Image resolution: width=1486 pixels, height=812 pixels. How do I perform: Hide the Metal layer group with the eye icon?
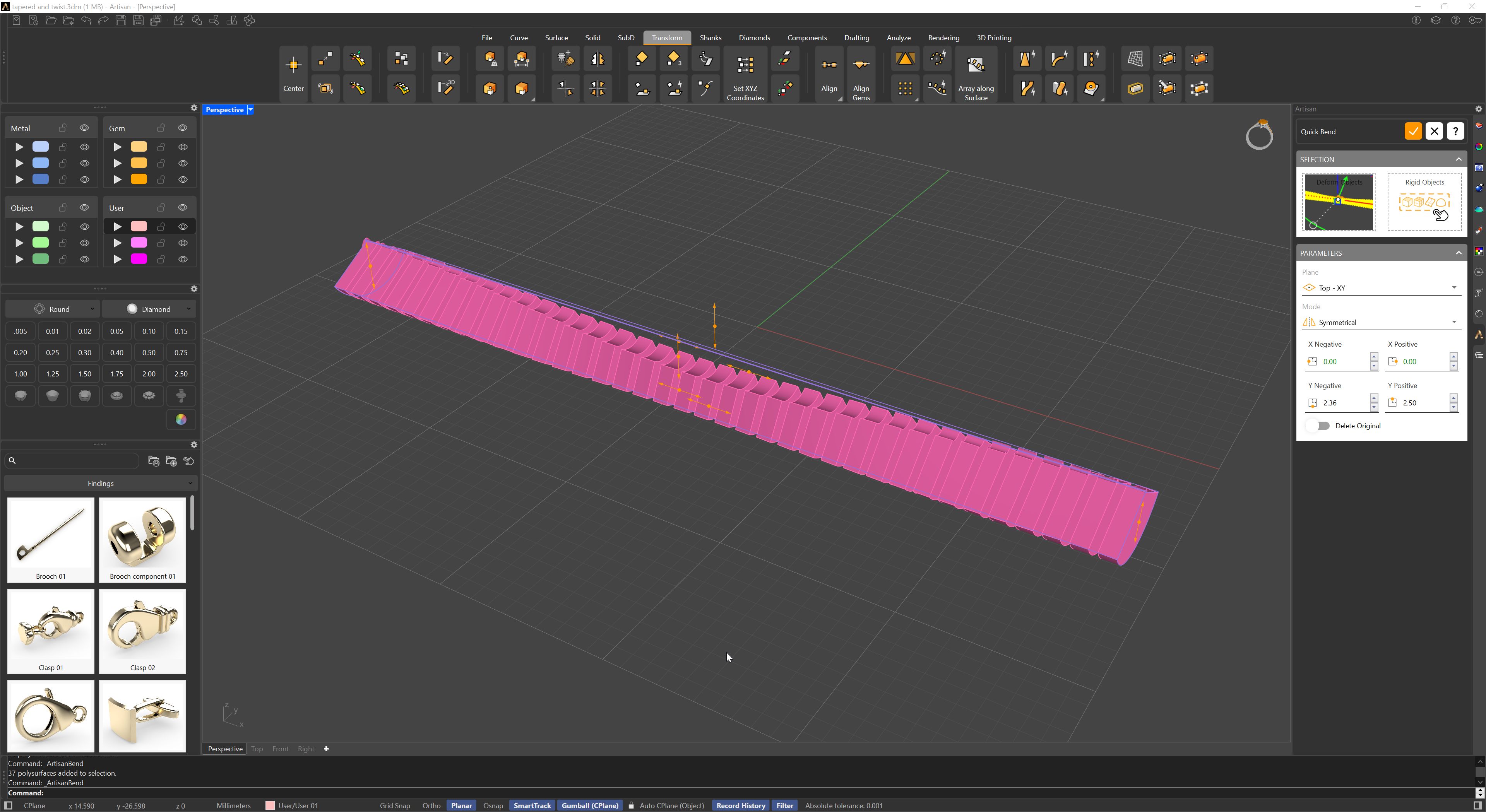click(x=84, y=128)
